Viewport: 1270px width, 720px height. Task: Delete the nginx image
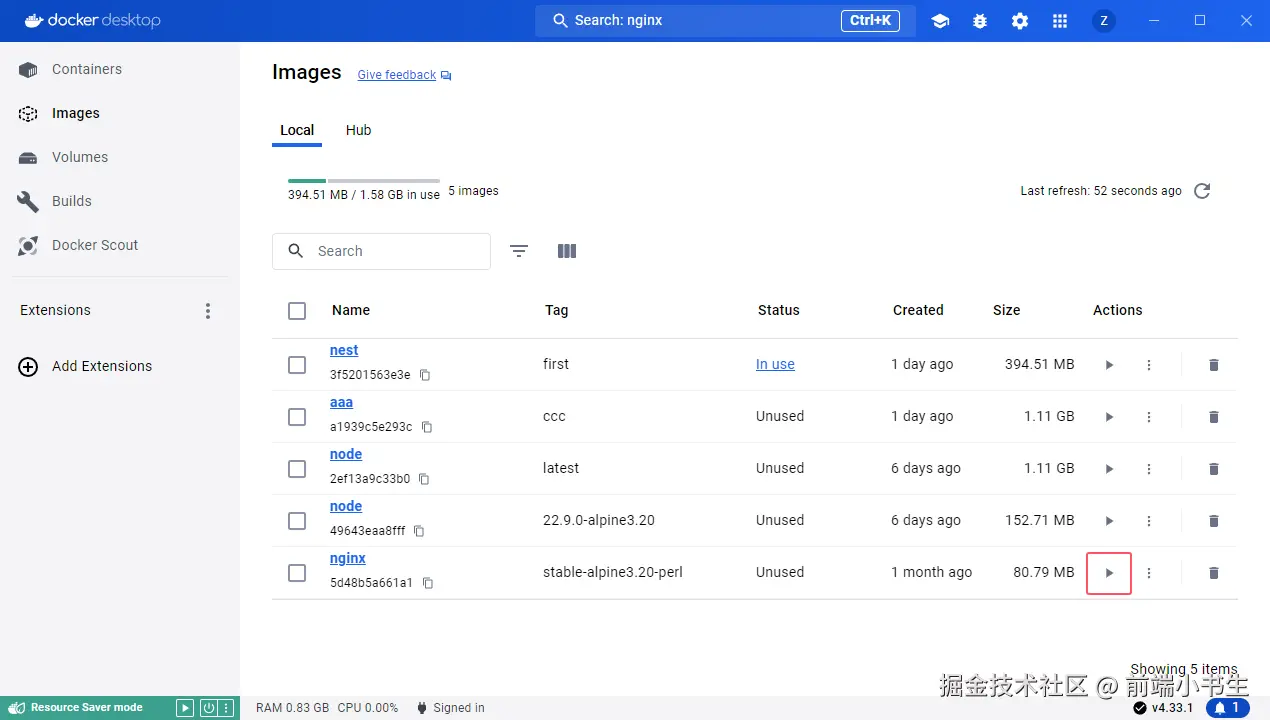pos(1214,573)
